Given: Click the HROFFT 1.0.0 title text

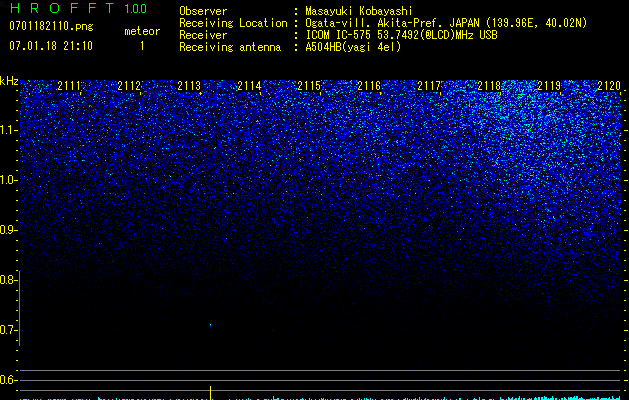Looking at the screenshot, I should [78, 8].
